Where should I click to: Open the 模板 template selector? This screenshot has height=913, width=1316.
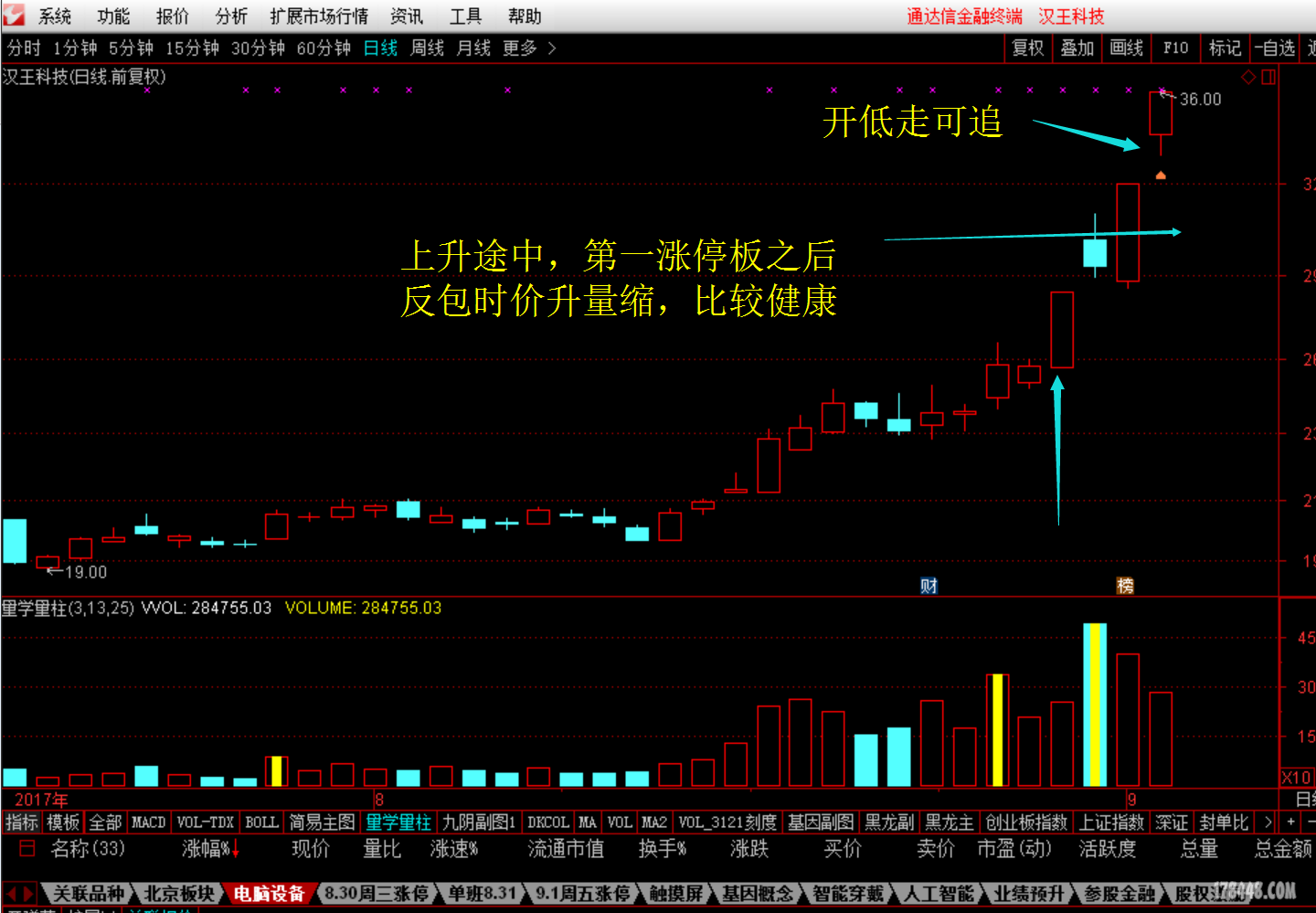click(63, 823)
